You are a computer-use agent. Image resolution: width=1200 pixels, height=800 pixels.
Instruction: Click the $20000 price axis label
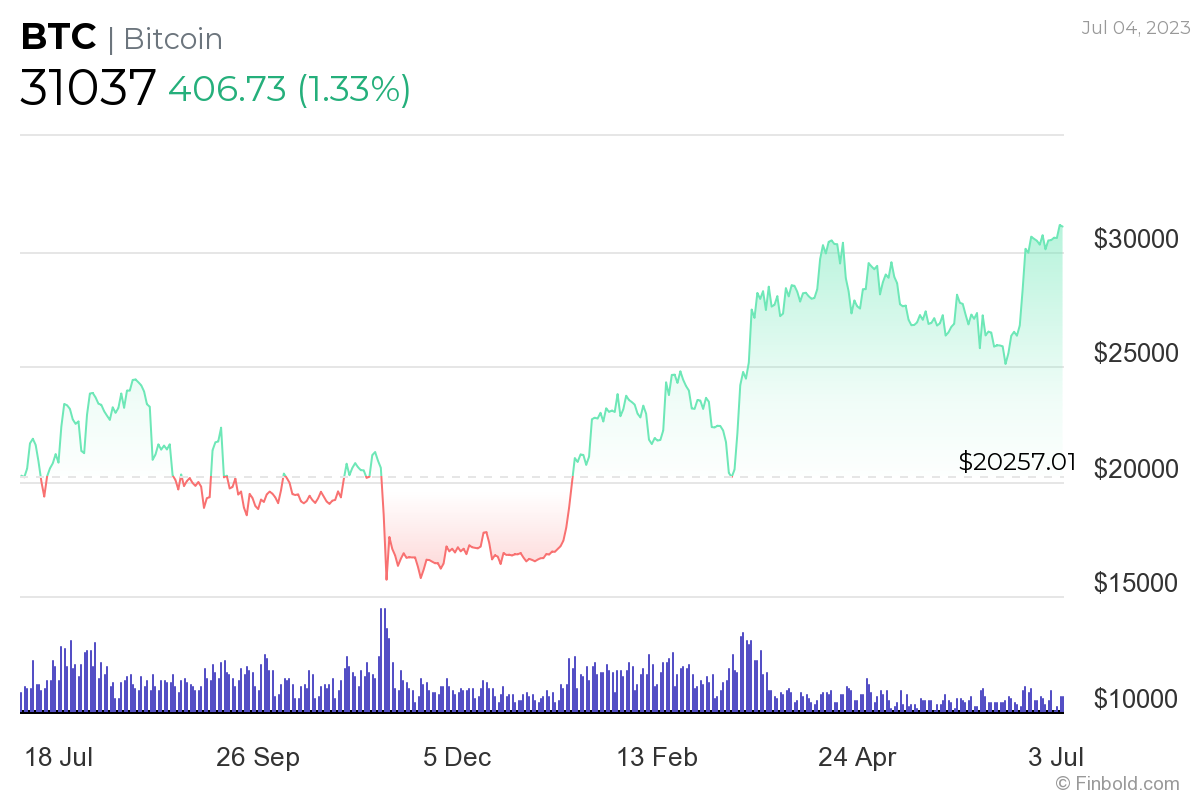1137,469
